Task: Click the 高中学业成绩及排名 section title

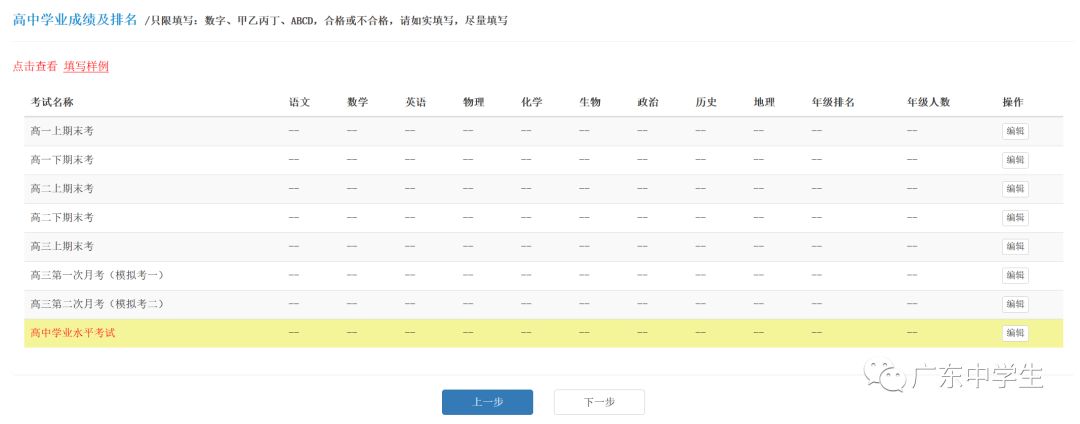Action: click(x=75, y=19)
